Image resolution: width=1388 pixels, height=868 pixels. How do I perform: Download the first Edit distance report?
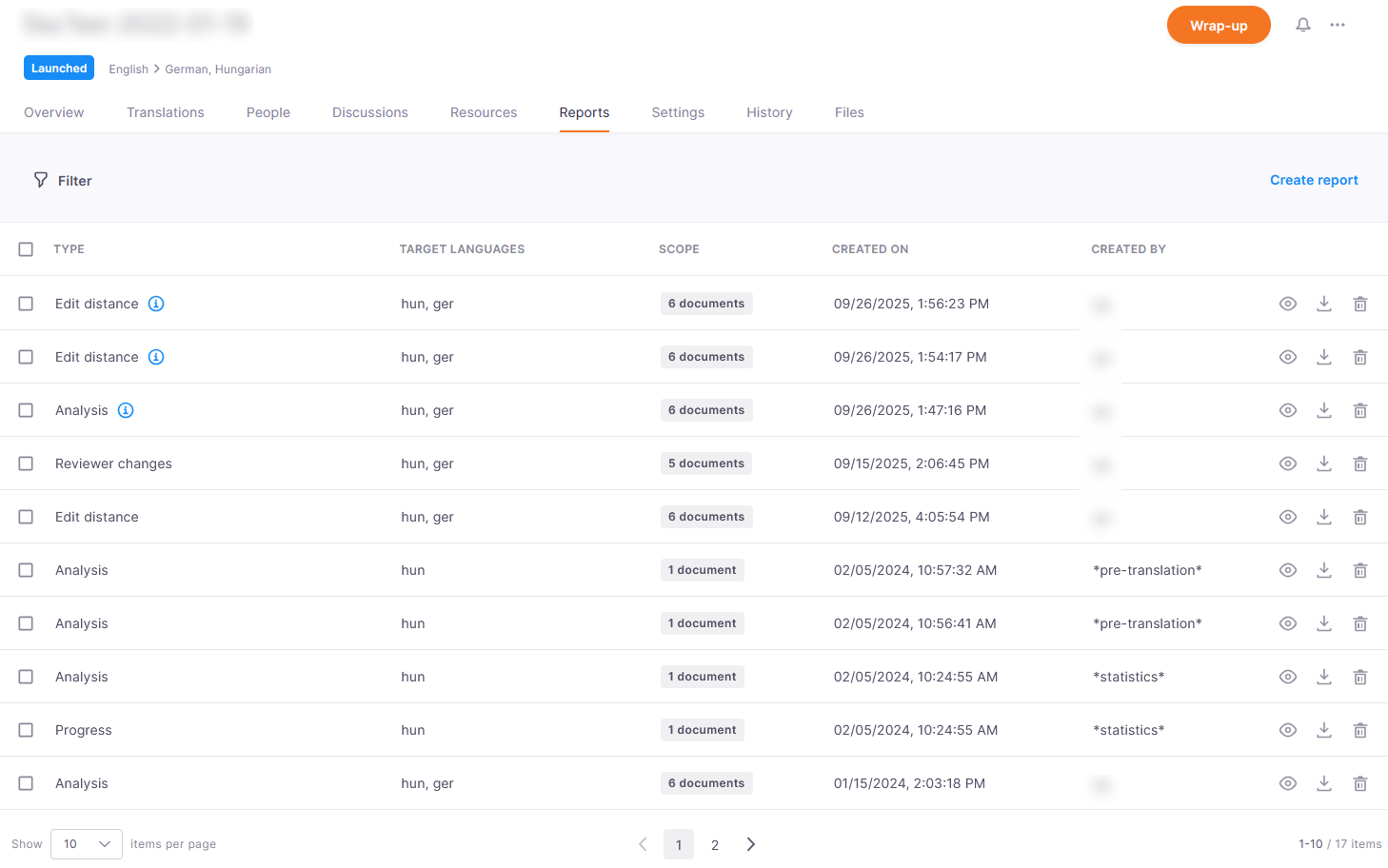1324,304
